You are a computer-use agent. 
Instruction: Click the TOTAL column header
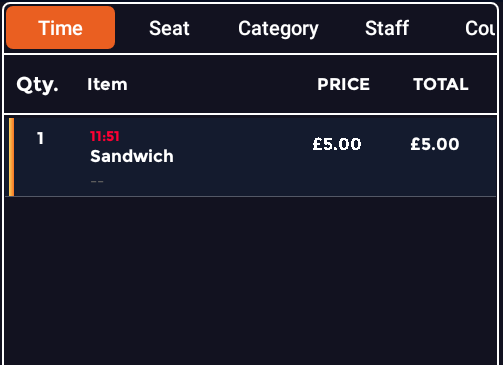[x=441, y=84]
